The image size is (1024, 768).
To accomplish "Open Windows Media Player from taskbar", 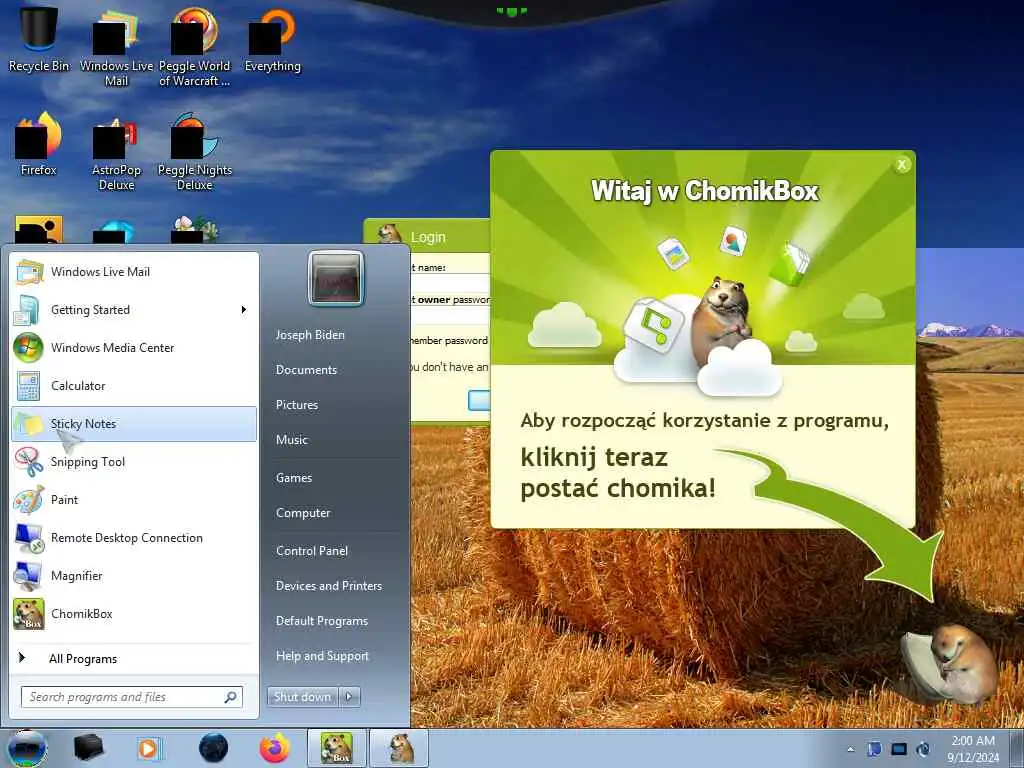I will [x=150, y=748].
